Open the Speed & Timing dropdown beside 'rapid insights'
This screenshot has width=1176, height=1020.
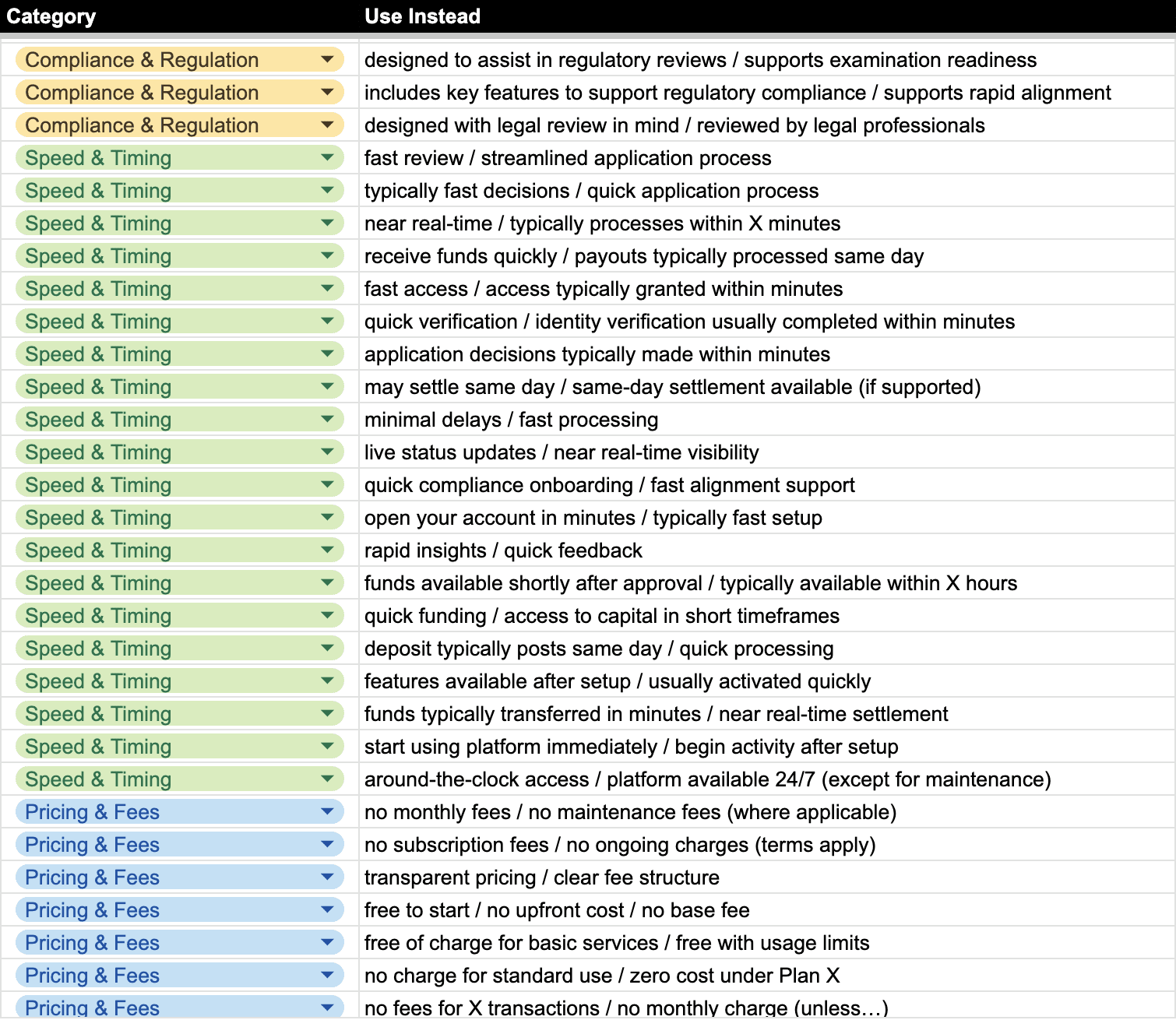pos(329,550)
